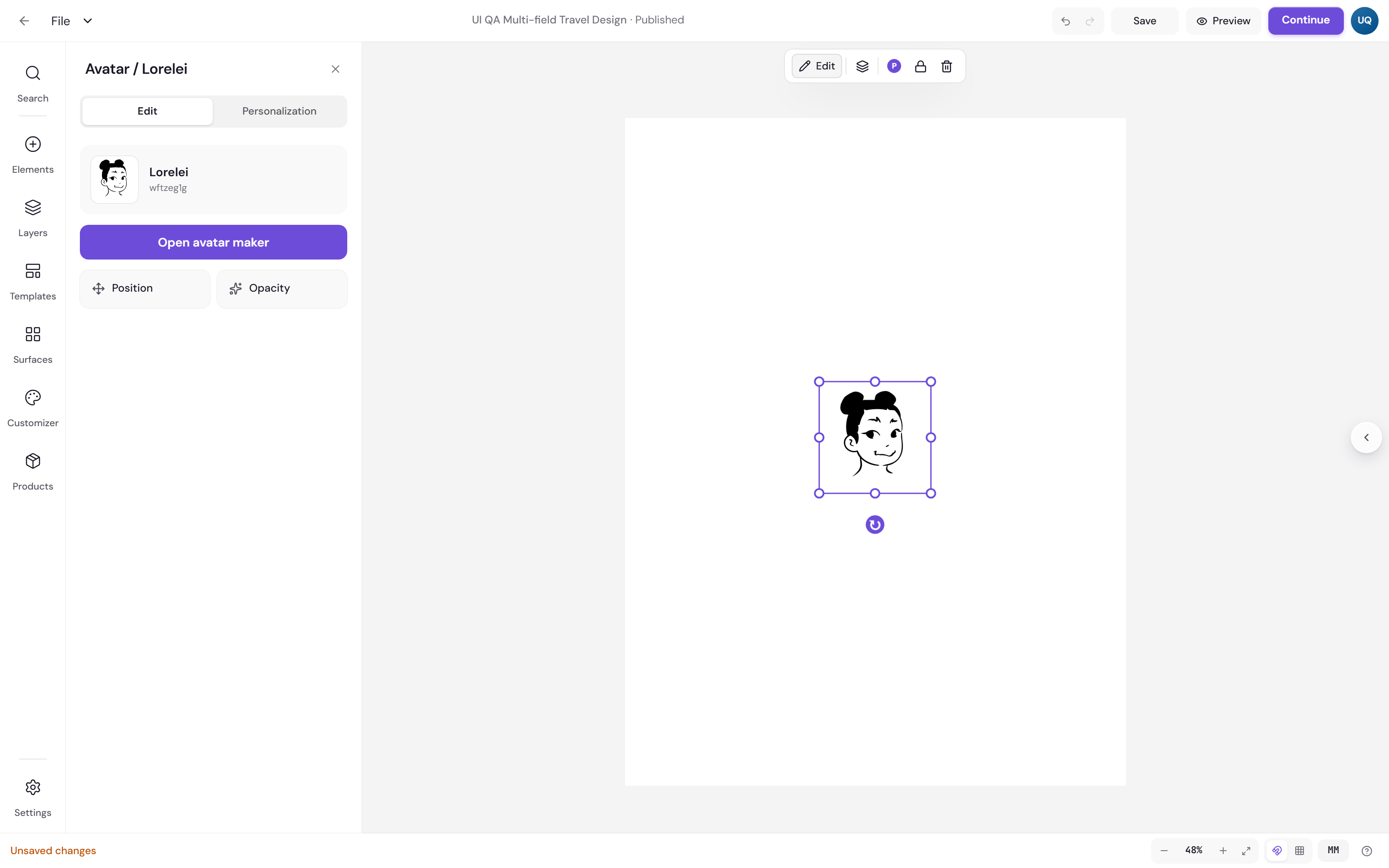The width and height of the screenshot is (1389, 868).
Task: Click the Lorelei avatar thumbnail in panel
Action: point(114,179)
